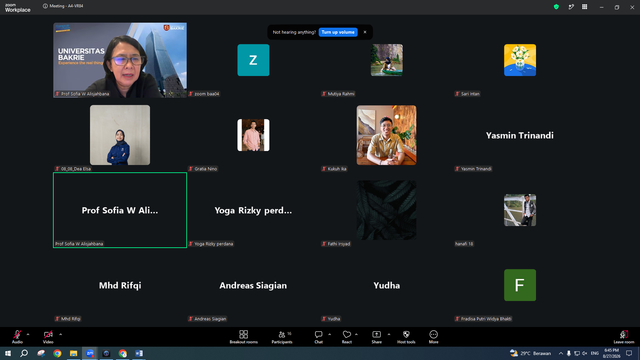Select the Yasmin Trinandi name tile
Viewport: 640px width, 360px height.
pyautogui.click(x=520, y=135)
